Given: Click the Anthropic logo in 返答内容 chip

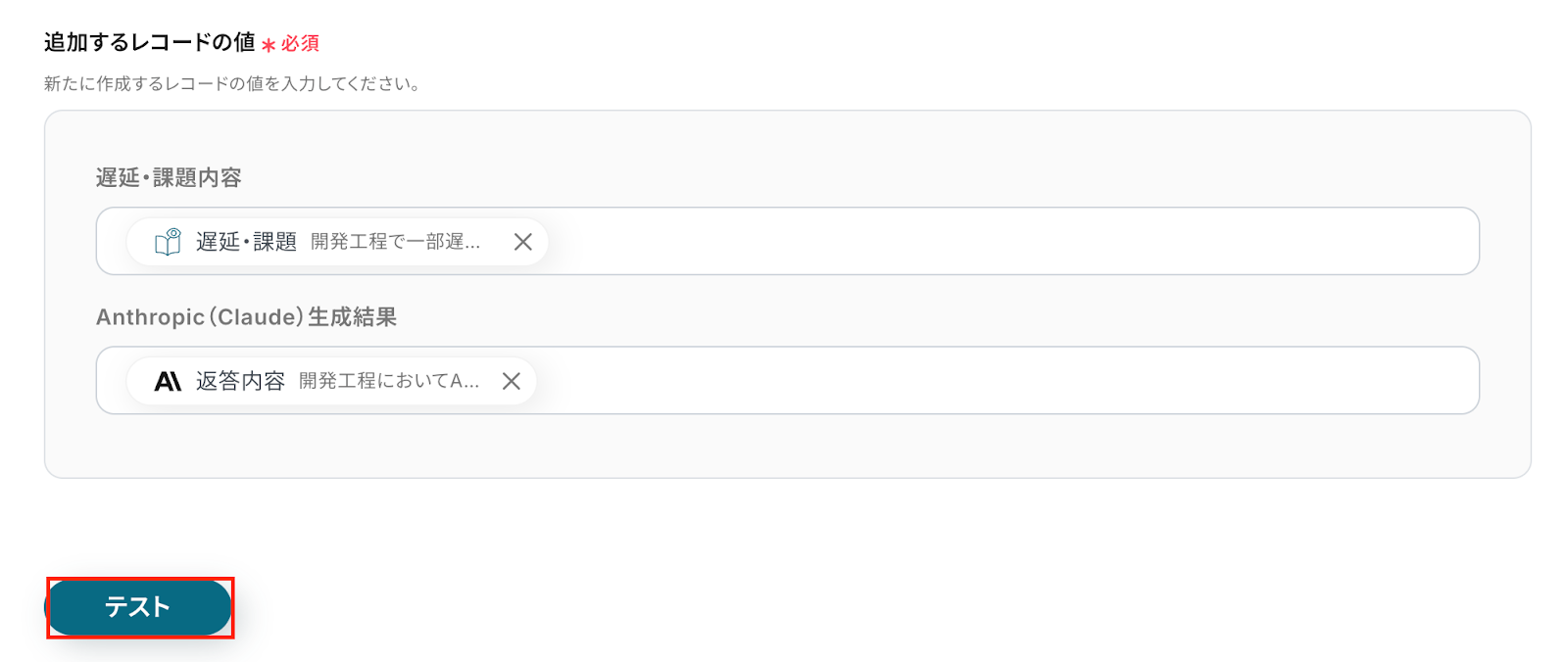Looking at the screenshot, I should point(168,381).
